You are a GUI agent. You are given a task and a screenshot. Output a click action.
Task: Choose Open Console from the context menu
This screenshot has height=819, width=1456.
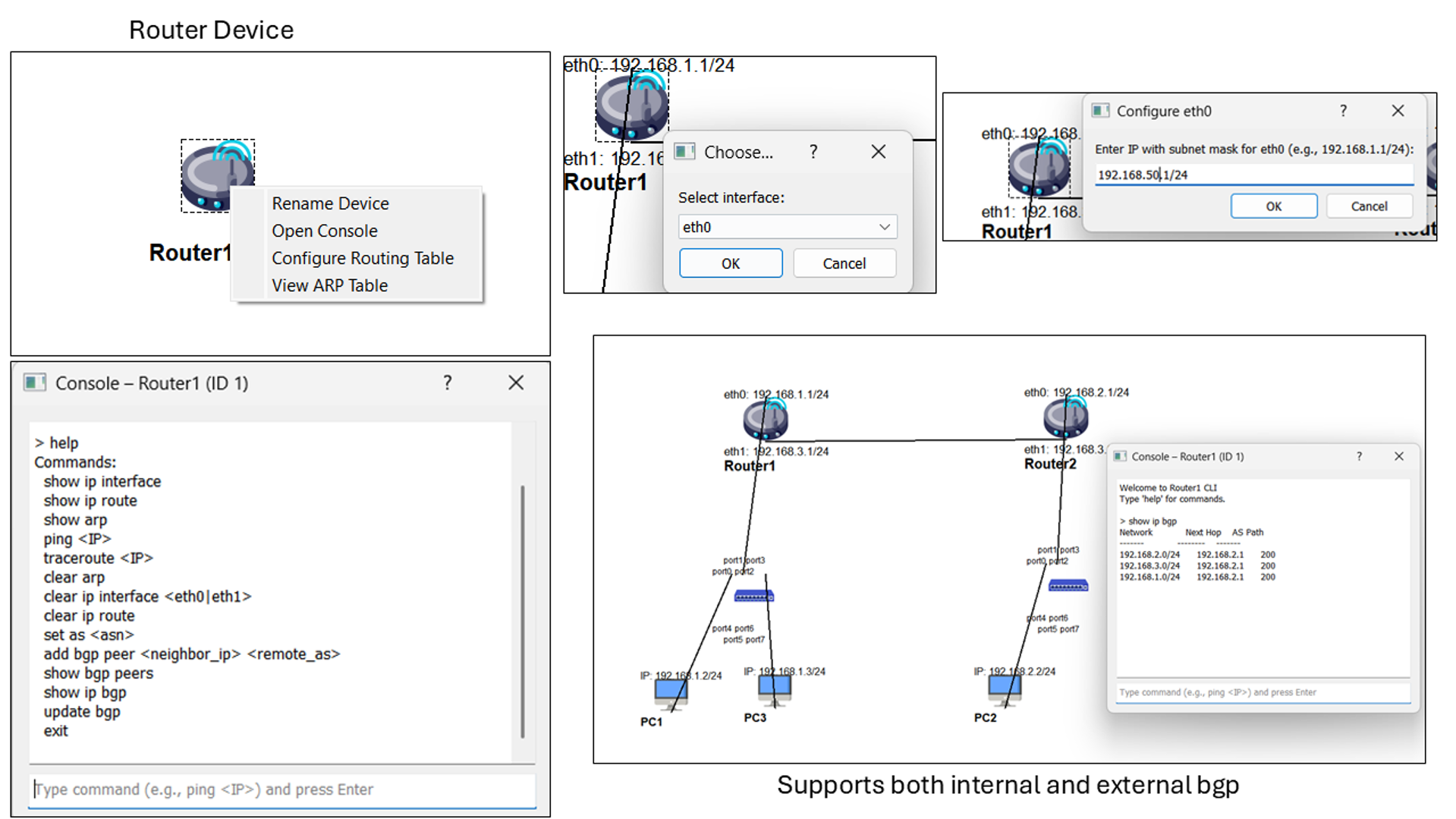pyautogui.click(x=324, y=231)
